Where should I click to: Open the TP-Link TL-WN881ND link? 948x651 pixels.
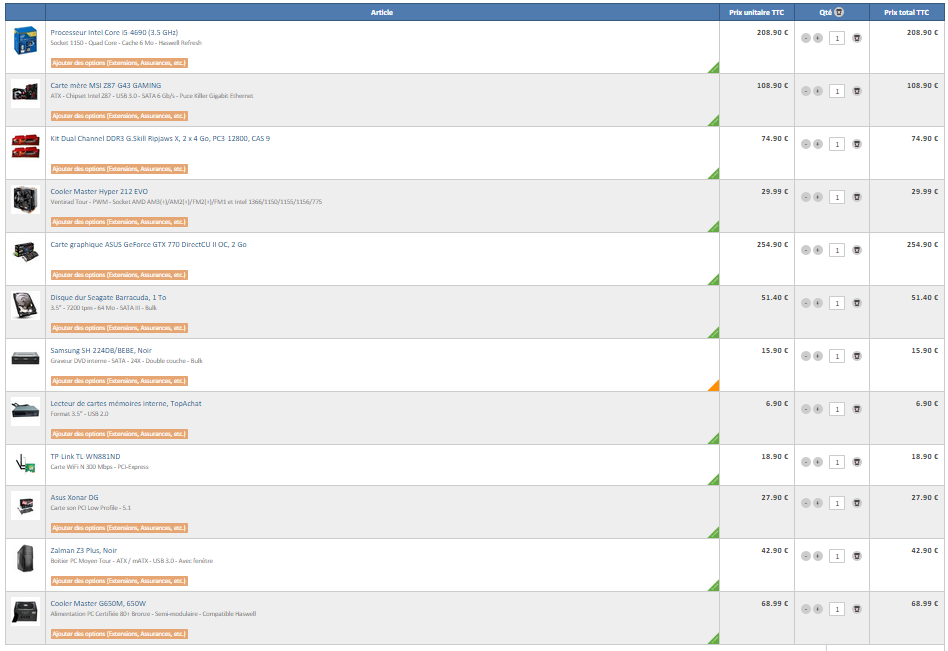85,457
